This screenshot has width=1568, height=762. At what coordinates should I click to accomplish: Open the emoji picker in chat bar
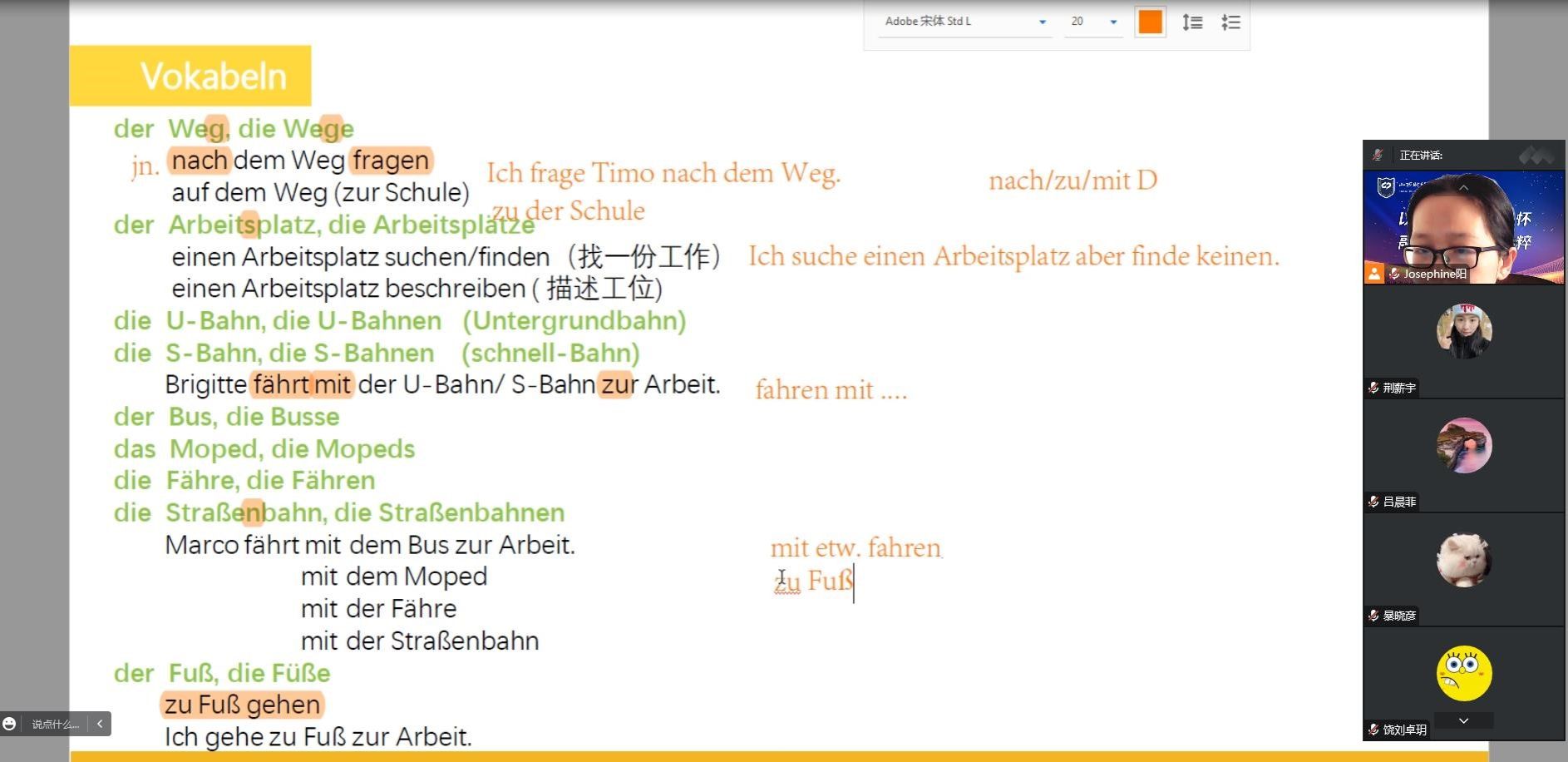click(x=10, y=724)
